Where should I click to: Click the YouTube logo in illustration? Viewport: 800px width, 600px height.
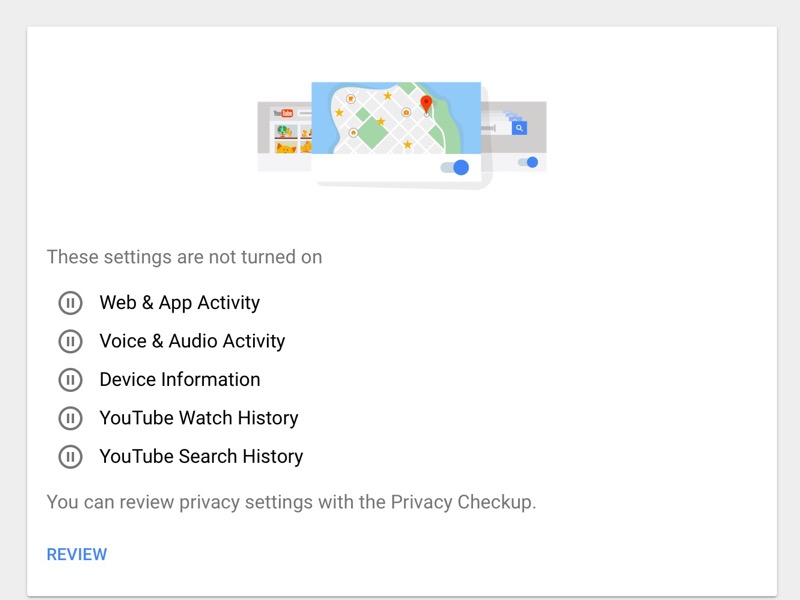coord(283,113)
